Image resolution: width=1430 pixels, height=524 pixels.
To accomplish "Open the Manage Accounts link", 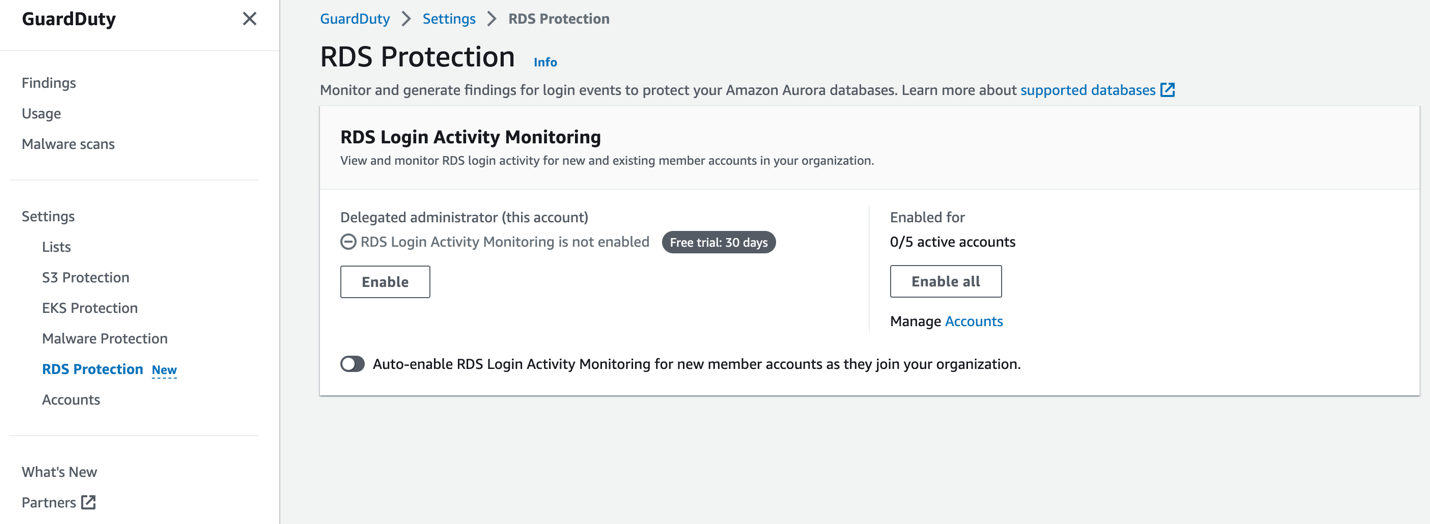I will coord(973,321).
